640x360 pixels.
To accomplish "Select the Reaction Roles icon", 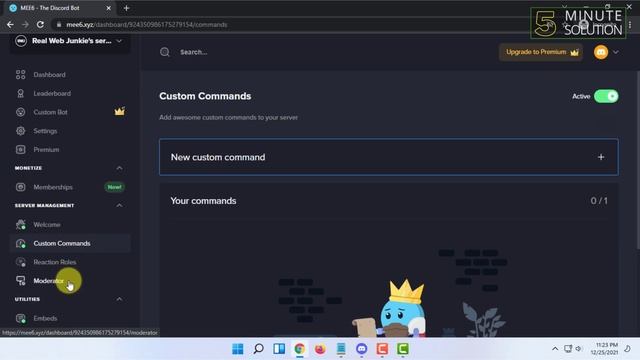I will (x=20, y=262).
